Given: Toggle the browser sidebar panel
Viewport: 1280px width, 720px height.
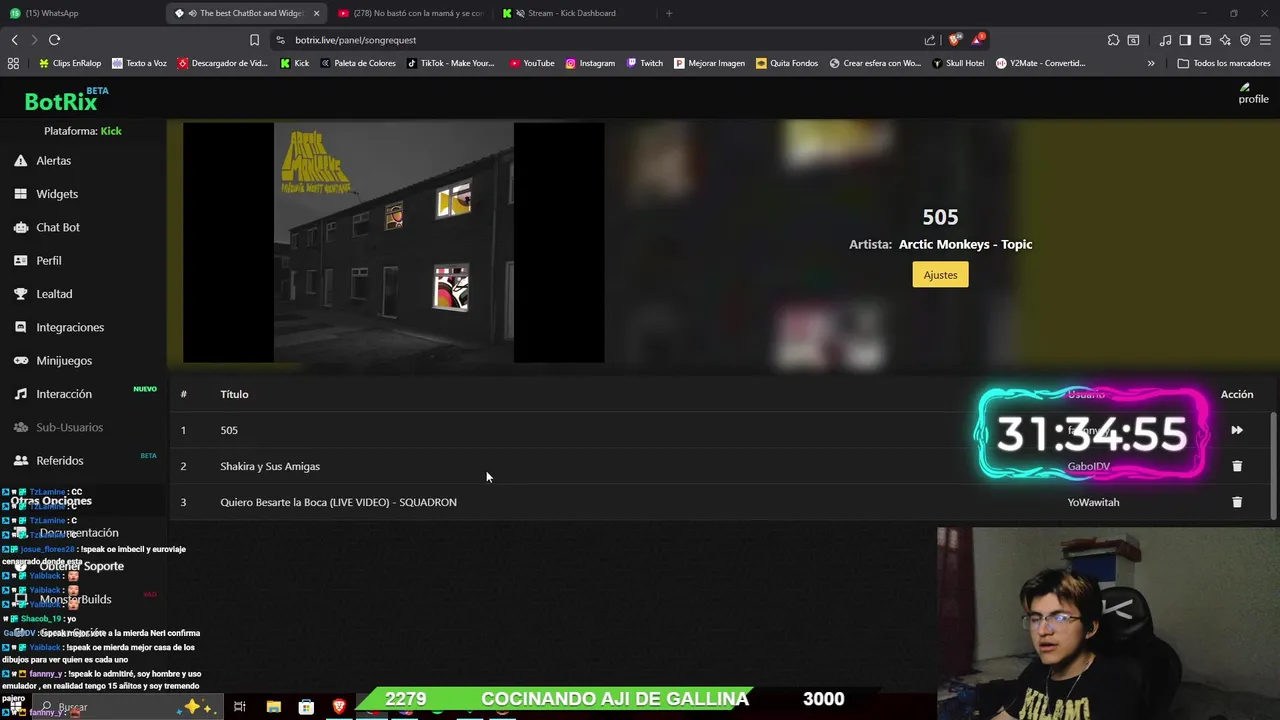Looking at the screenshot, I should 1185,40.
